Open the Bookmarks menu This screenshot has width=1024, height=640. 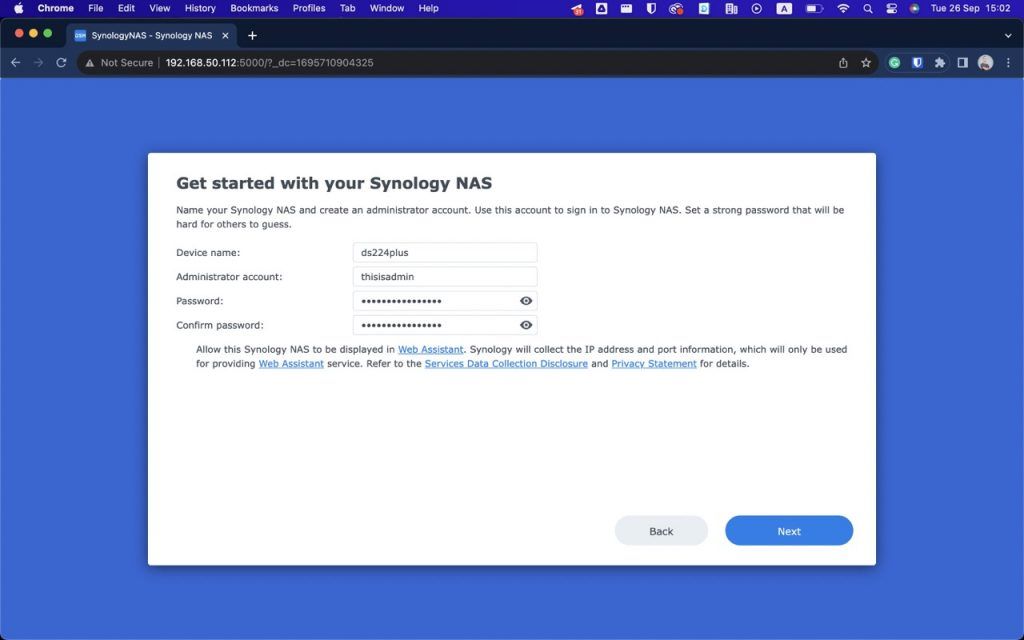click(254, 8)
